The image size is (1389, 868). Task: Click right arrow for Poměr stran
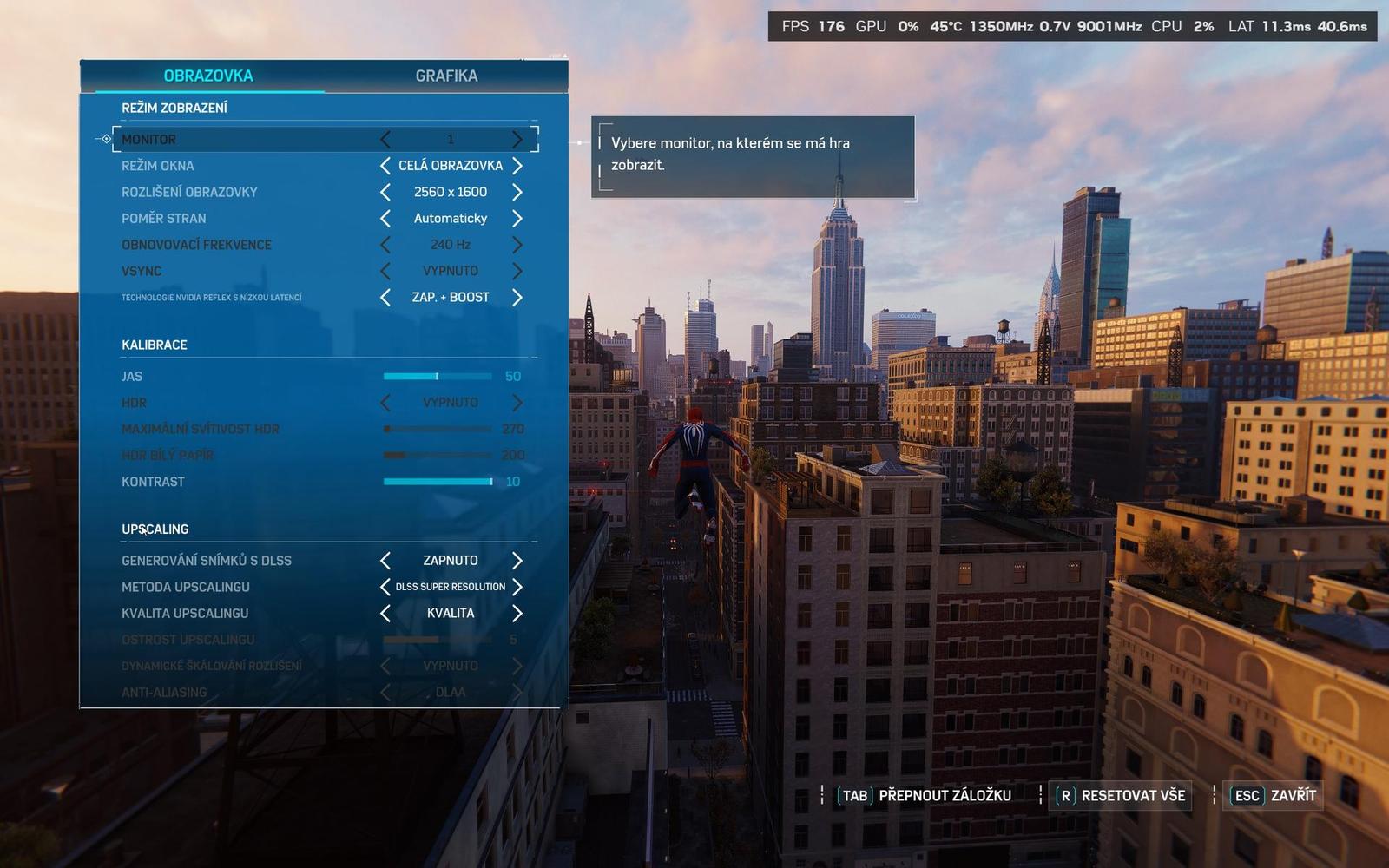(517, 219)
